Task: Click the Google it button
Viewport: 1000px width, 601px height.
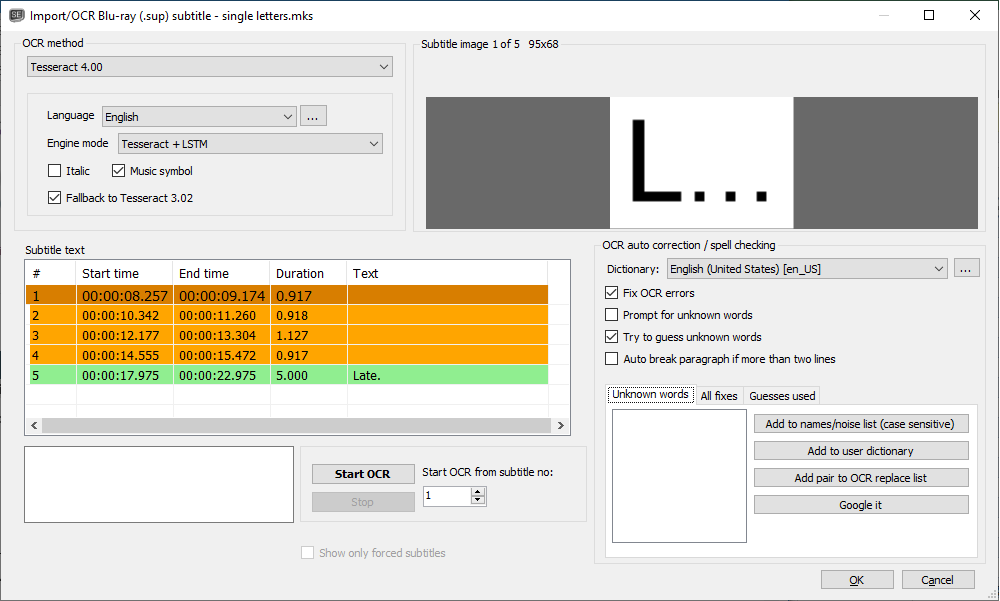Action: tap(861, 505)
